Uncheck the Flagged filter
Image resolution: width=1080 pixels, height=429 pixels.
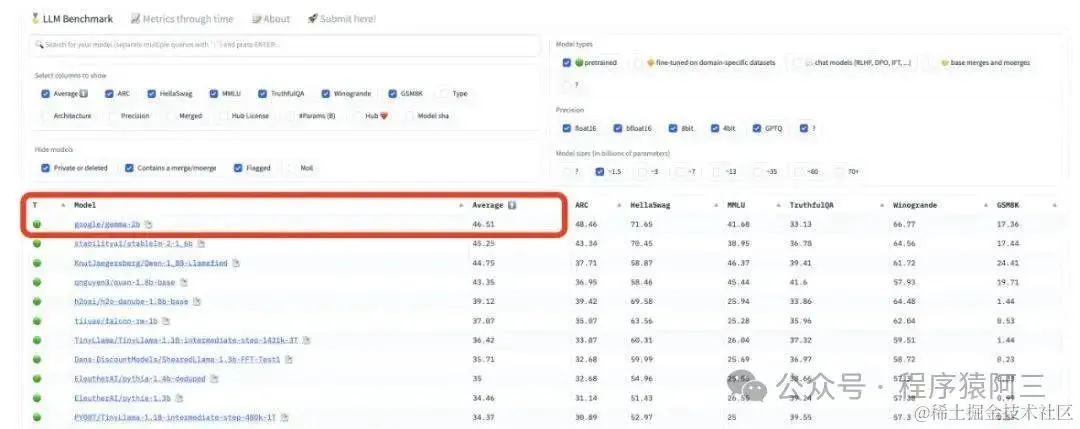coord(238,168)
